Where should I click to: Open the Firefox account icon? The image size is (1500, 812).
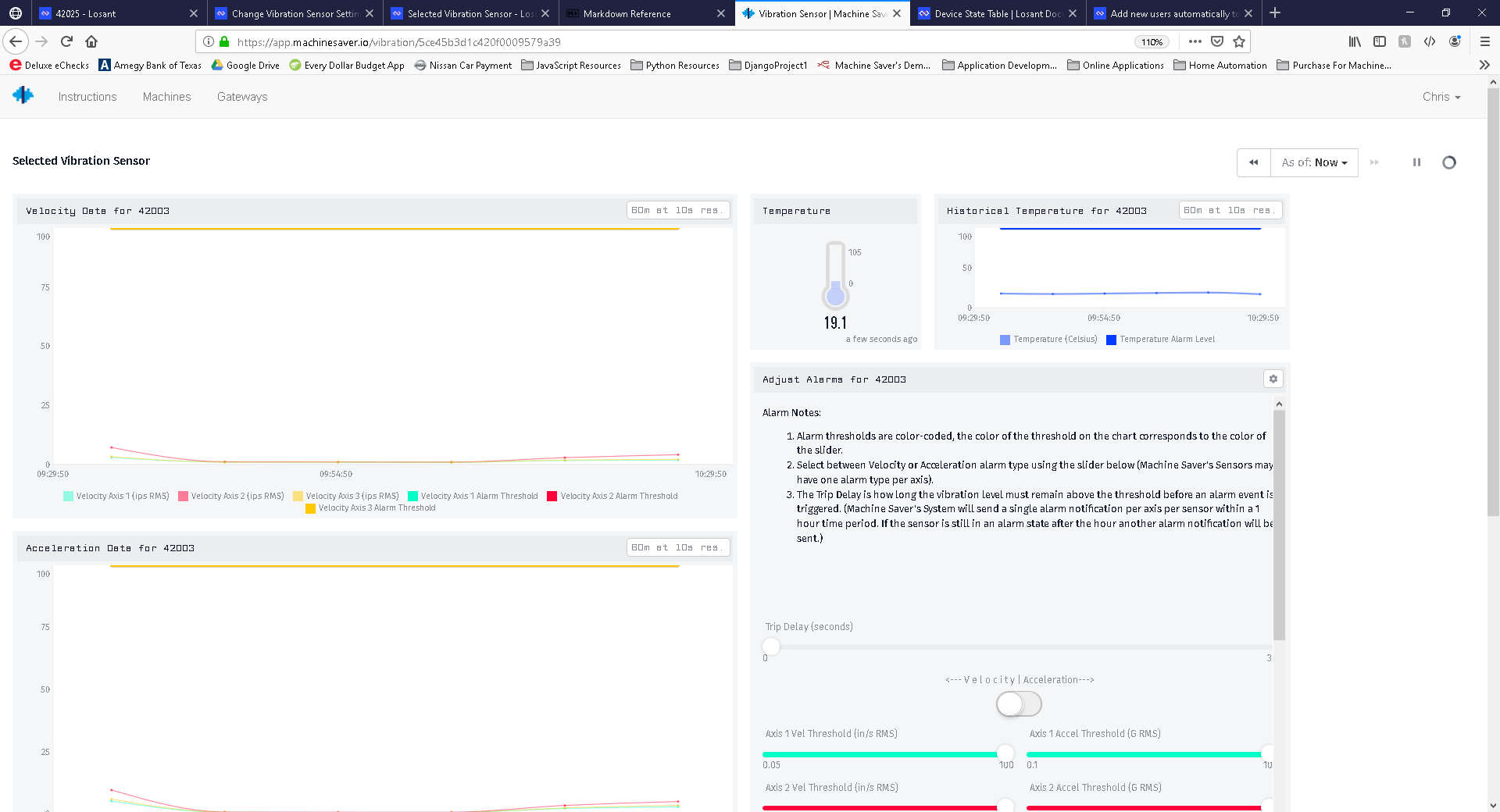(x=1455, y=41)
